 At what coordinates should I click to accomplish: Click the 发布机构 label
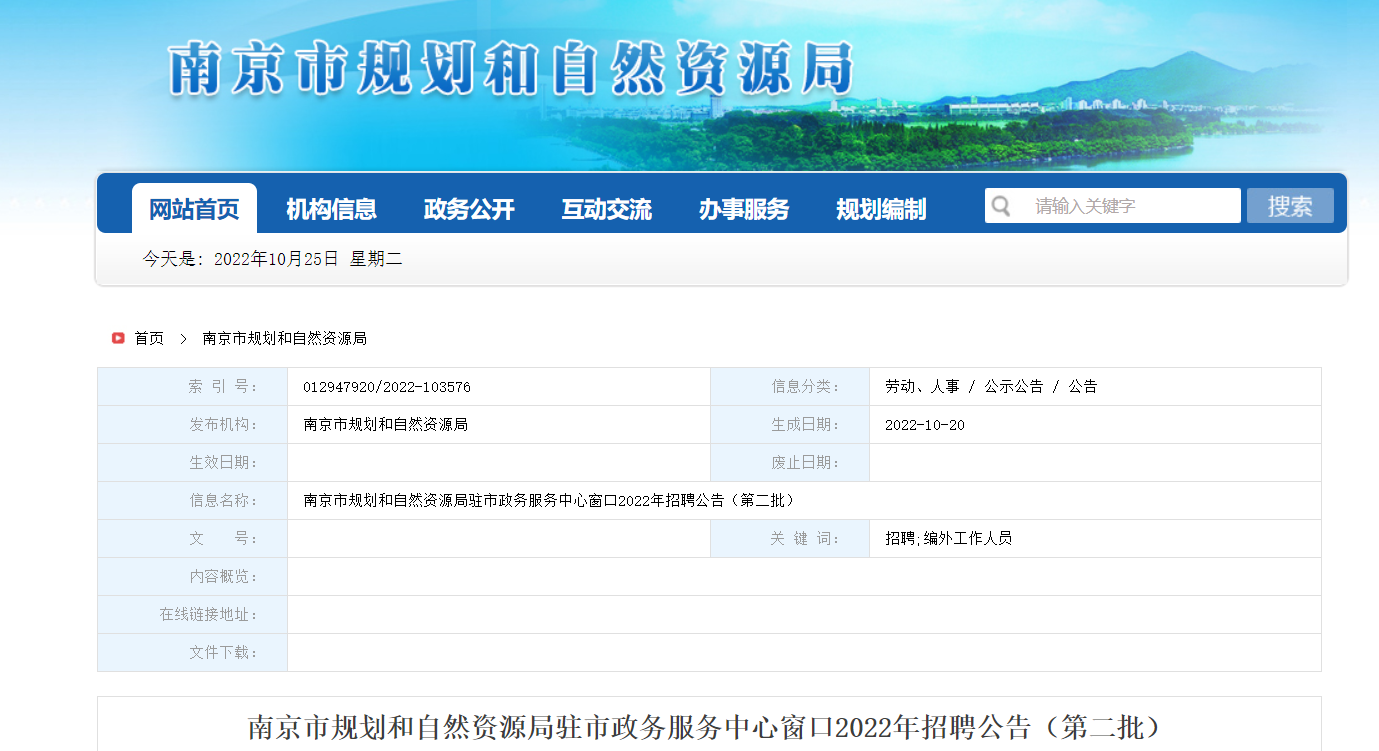point(223,424)
